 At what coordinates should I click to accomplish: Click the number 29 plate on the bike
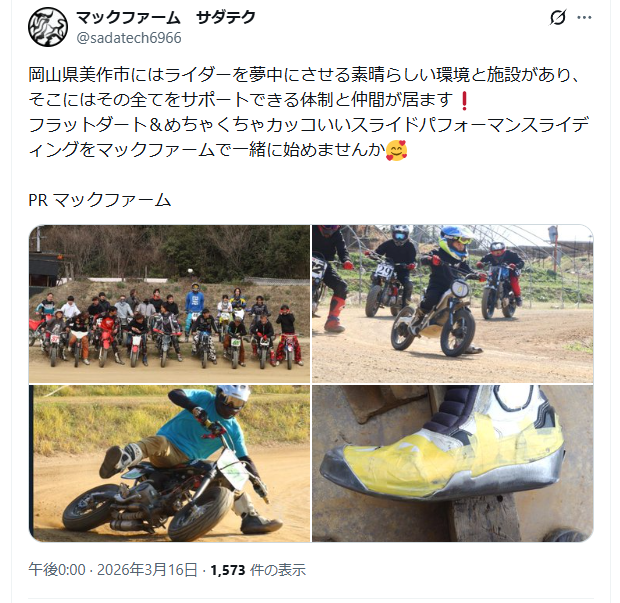384,271
